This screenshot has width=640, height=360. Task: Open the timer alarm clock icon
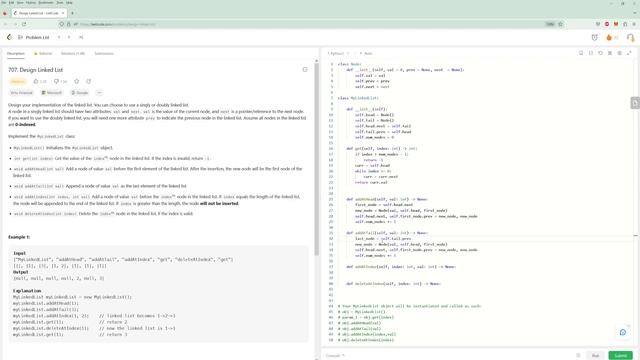click(x=594, y=38)
